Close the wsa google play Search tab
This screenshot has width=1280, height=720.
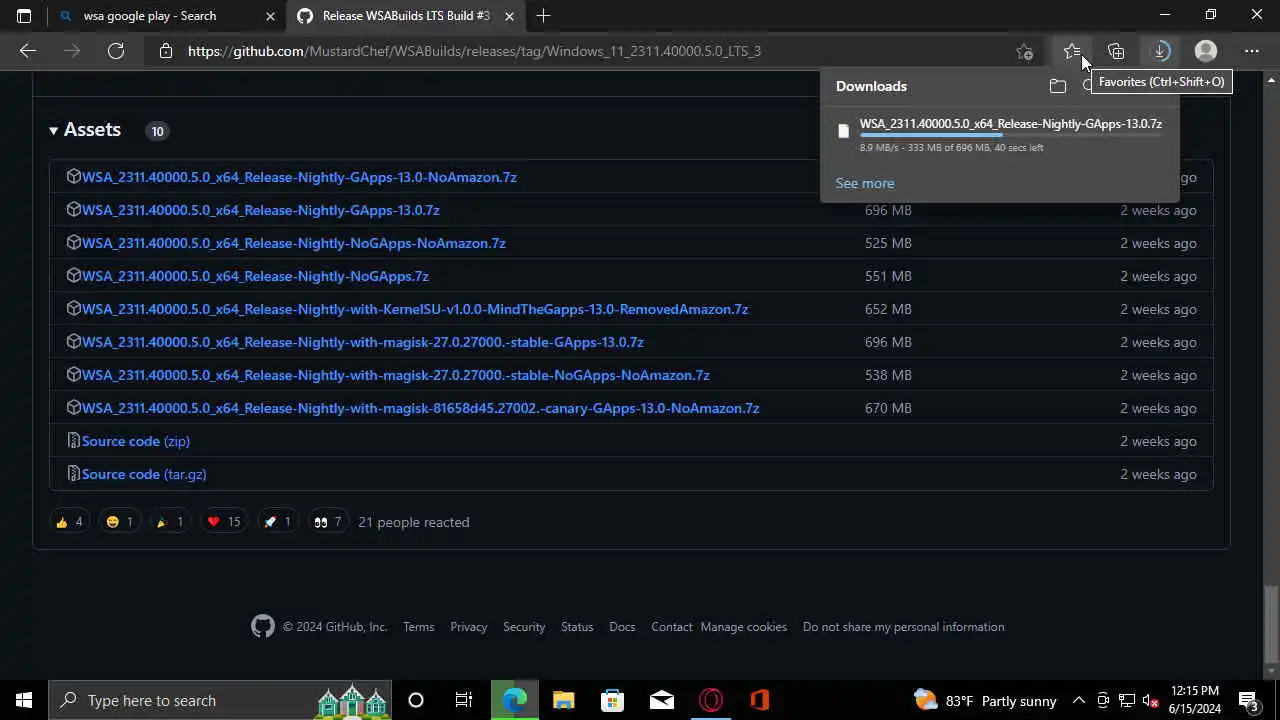[270, 16]
